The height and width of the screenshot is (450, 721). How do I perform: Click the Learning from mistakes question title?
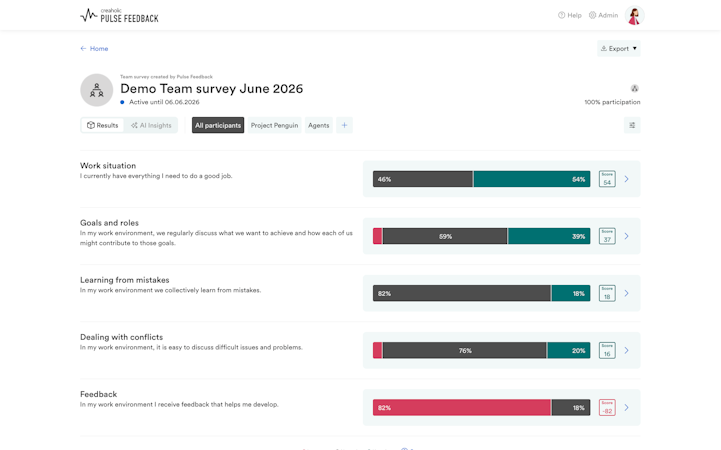[x=125, y=280]
